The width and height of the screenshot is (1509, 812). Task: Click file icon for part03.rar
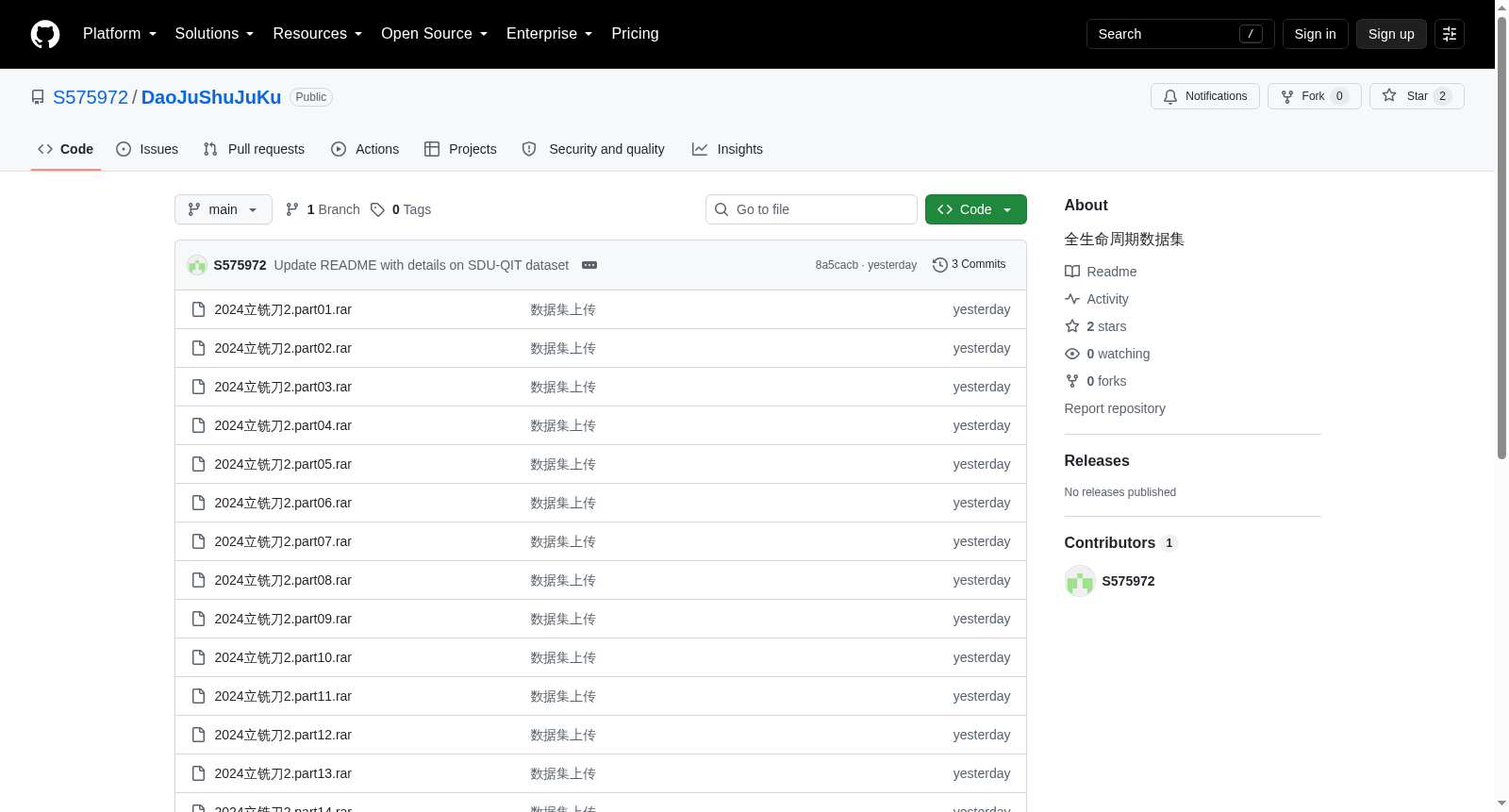tap(198, 387)
